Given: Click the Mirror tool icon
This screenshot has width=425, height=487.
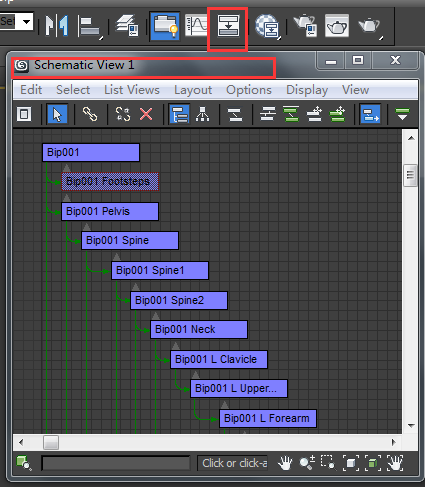Looking at the screenshot, I should (x=57, y=25).
